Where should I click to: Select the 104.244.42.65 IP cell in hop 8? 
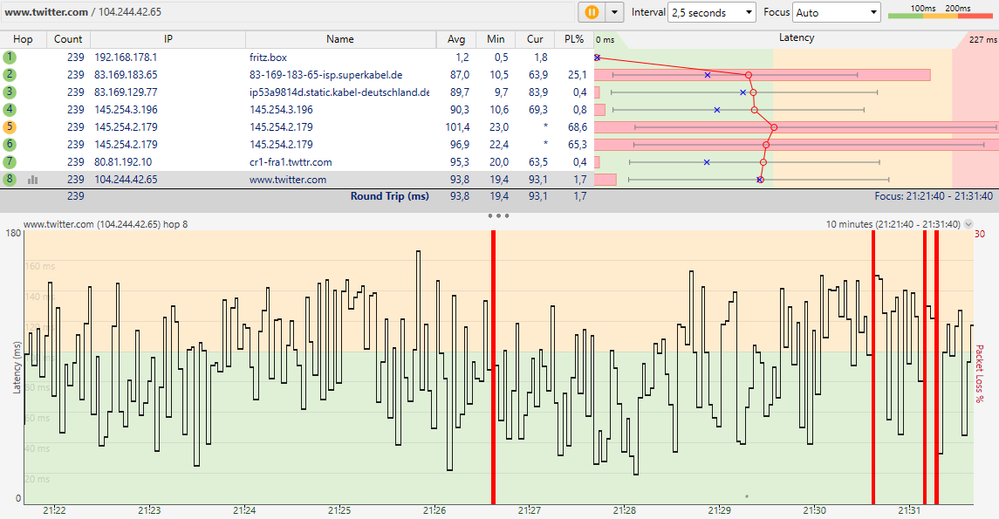point(126,179)
